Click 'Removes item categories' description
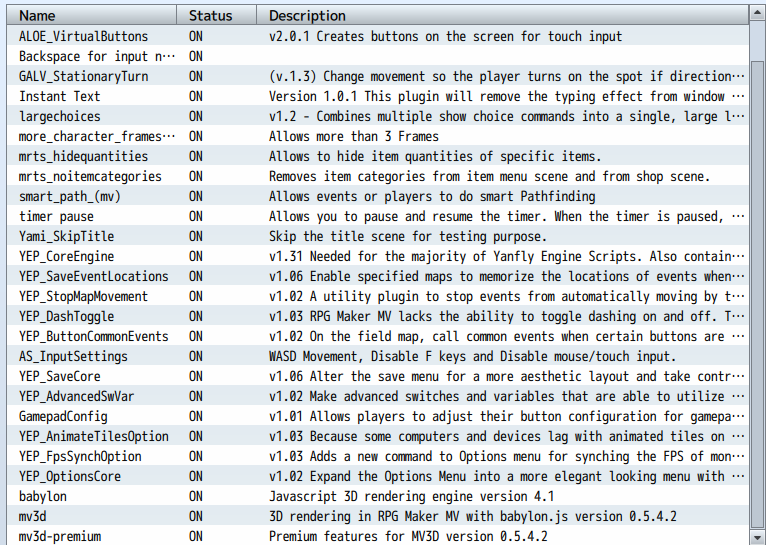The height and width of the screenshot is (545, 766). point(489,177)
